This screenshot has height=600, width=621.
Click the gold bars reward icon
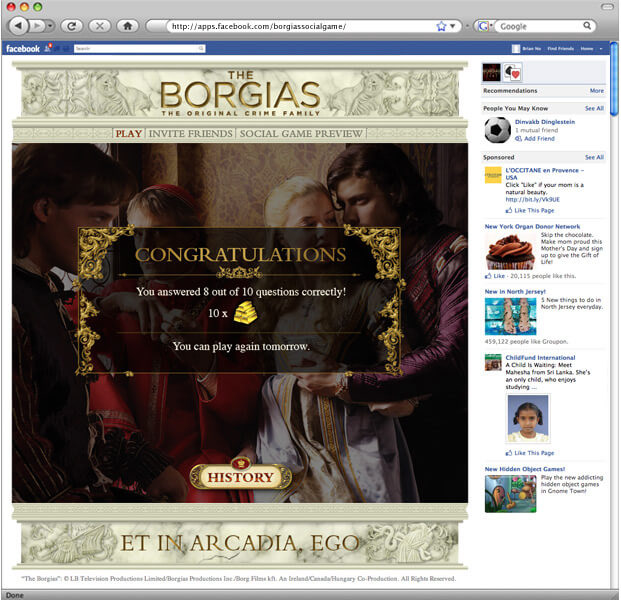(x=245, y=312)
